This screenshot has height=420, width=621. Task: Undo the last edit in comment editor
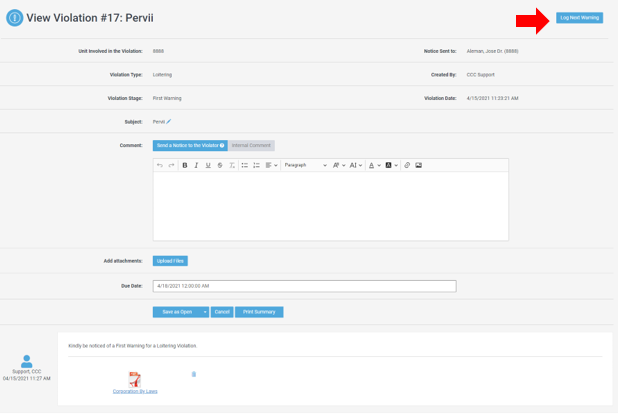[x=160, y=166]
